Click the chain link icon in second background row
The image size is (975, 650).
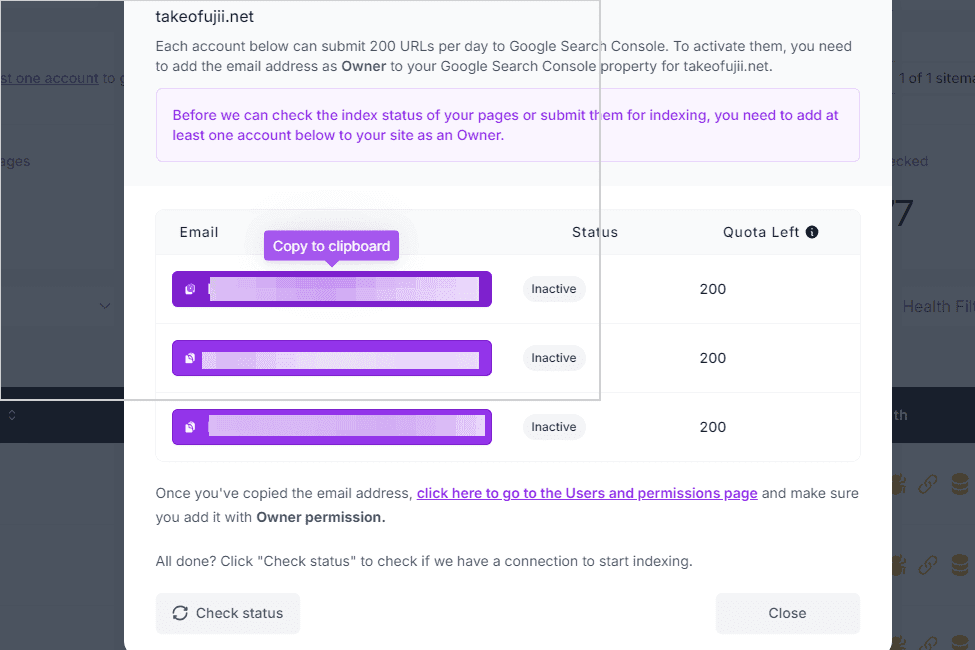927,565
